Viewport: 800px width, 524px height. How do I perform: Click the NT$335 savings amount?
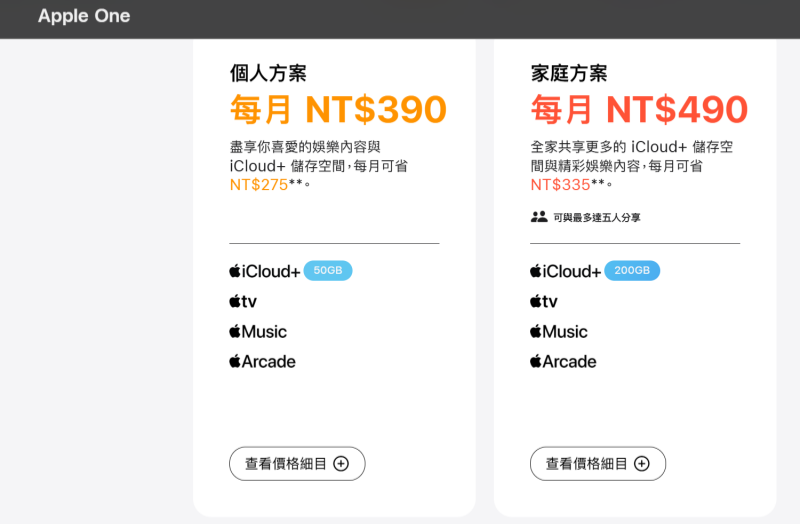[x=560, y=185]
